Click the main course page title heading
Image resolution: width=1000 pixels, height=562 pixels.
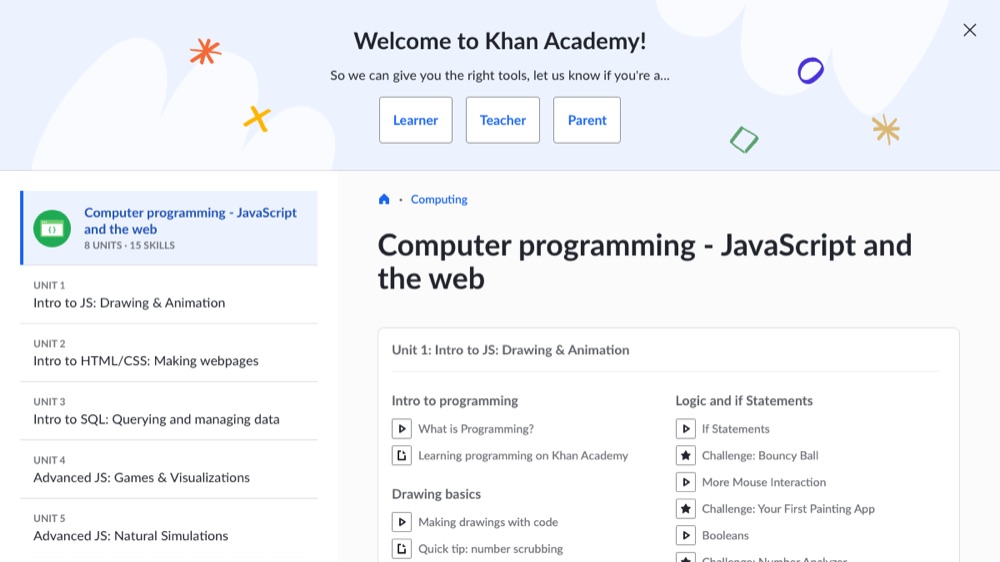click(x=645, y=262)
